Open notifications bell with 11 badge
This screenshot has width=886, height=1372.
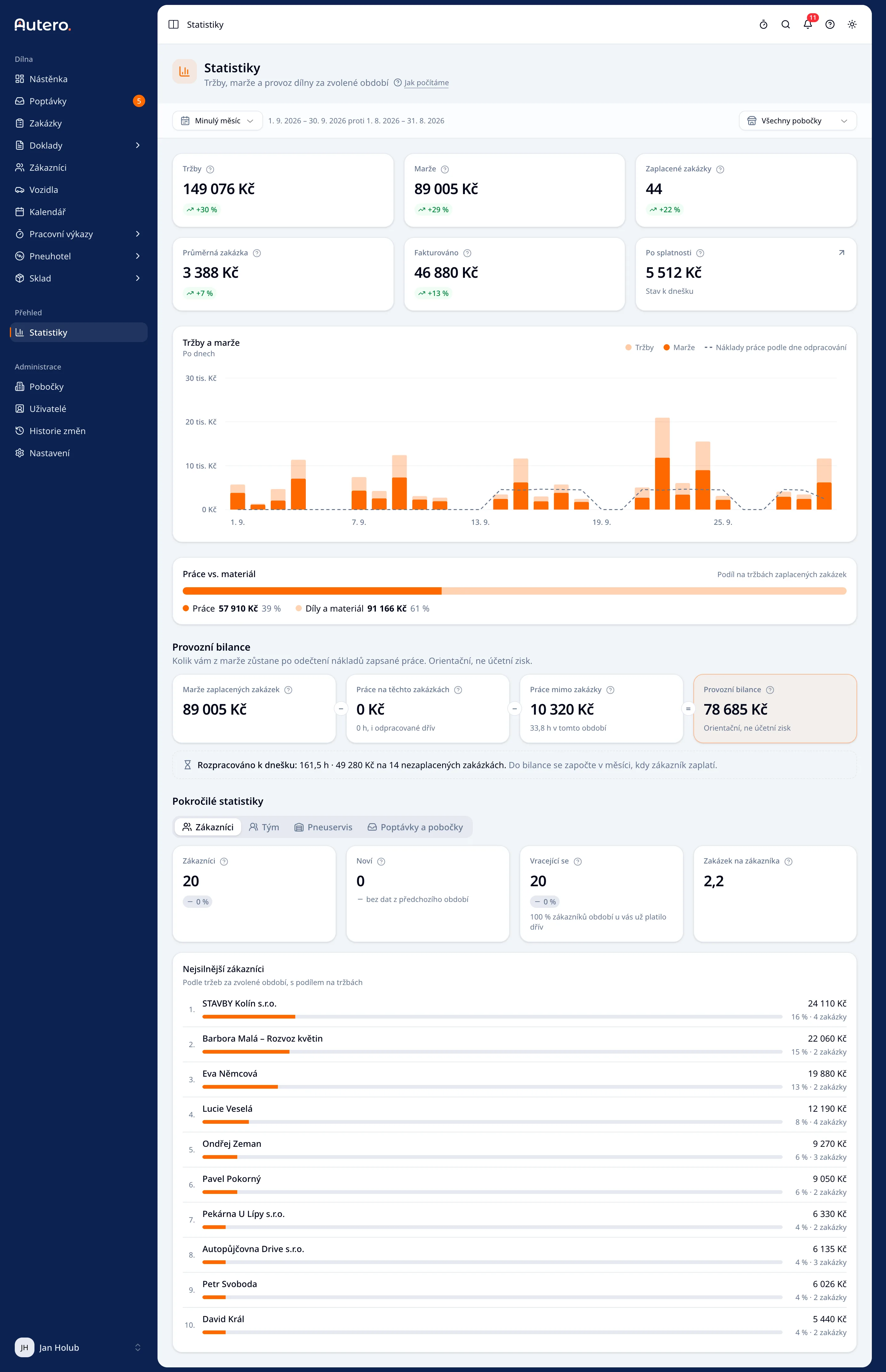coord(808,24)
